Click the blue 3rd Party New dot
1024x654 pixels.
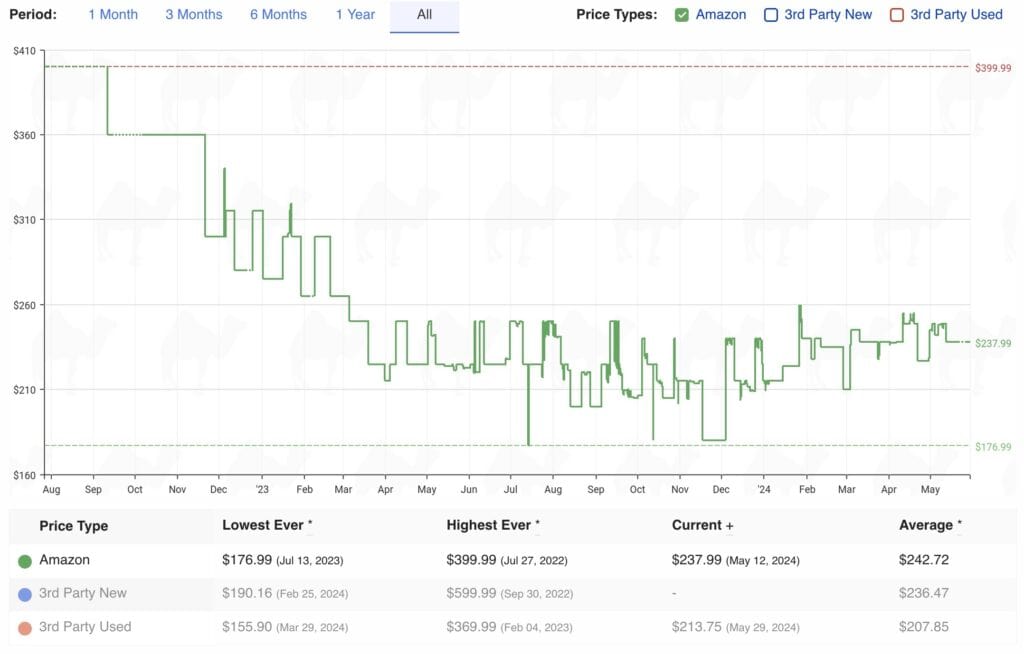pos(25,594)
